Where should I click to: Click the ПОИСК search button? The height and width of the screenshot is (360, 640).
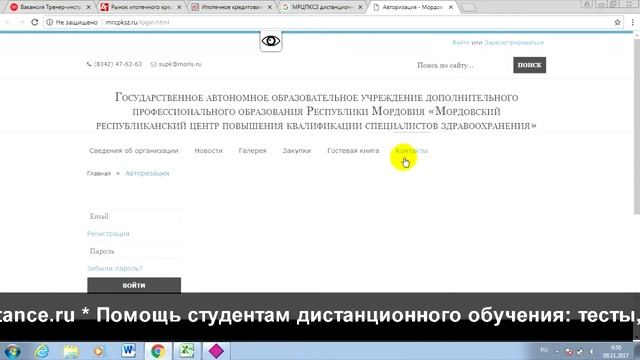(529, 65)
